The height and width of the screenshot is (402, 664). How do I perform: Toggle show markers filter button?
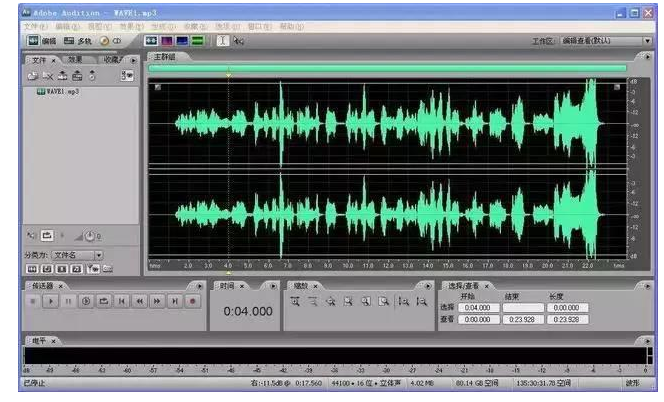click(x=93, y=269)
